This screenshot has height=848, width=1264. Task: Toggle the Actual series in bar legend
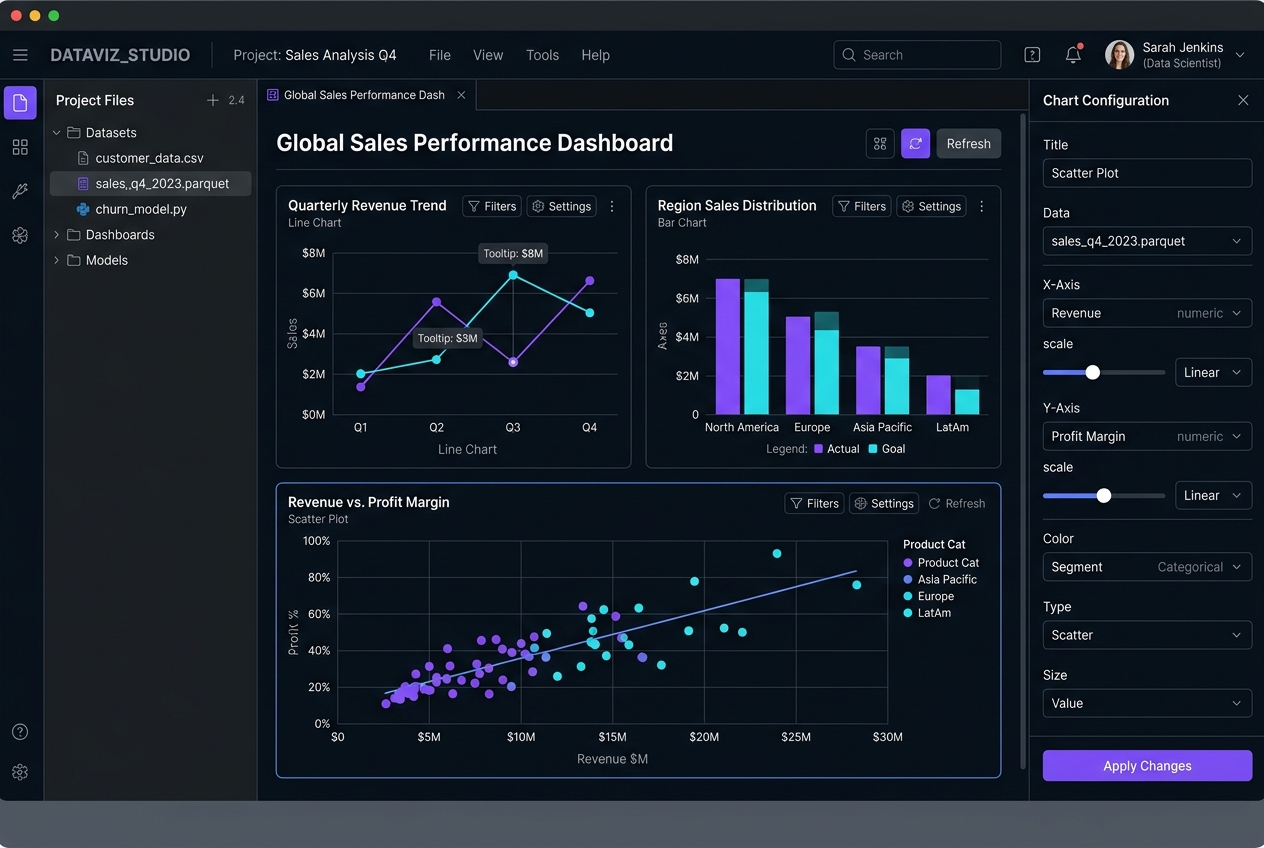836,449
